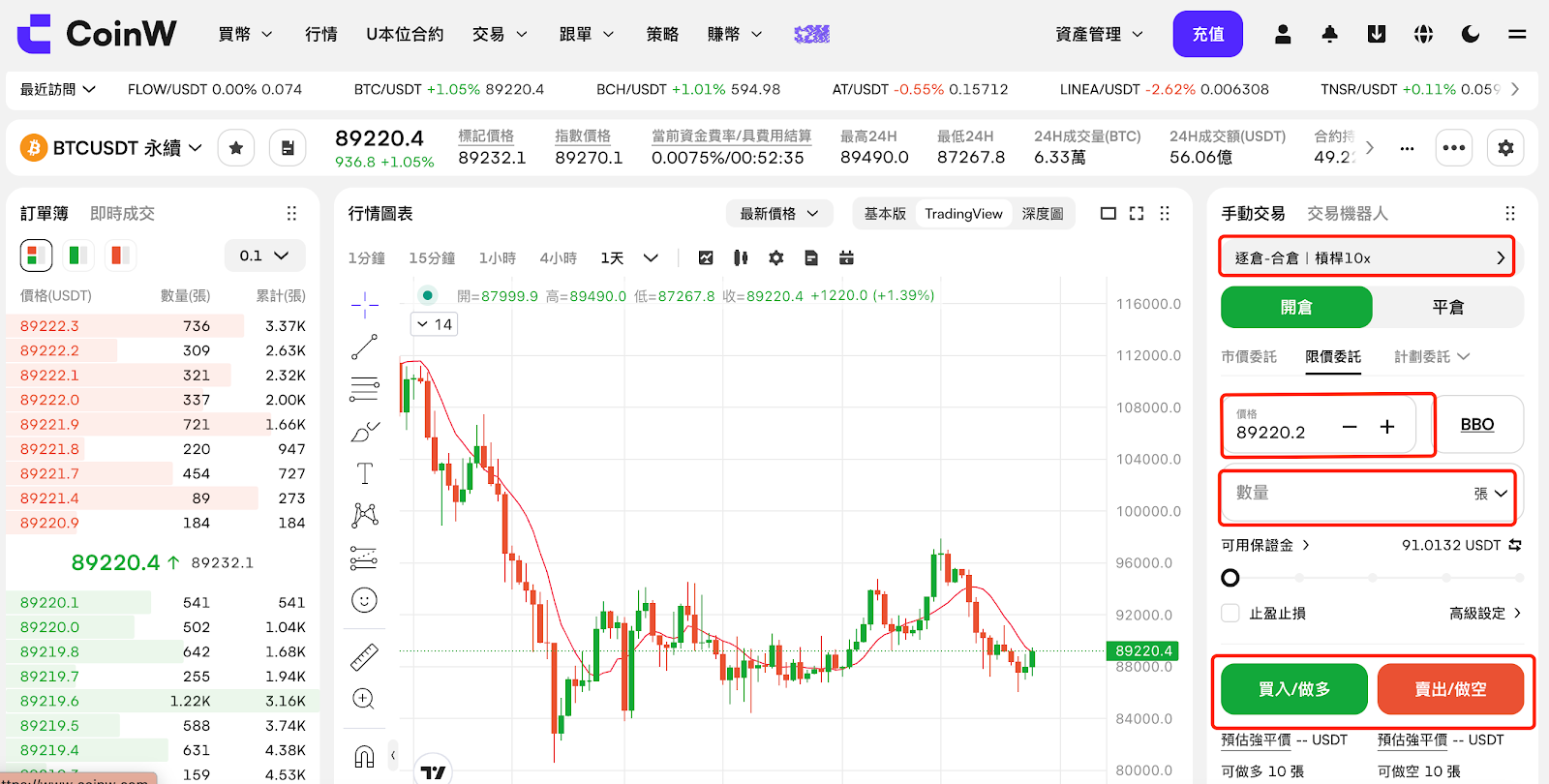Show only sell orders in order book
The width and height of the screenshot is (1549, 784).
(120, 256)
